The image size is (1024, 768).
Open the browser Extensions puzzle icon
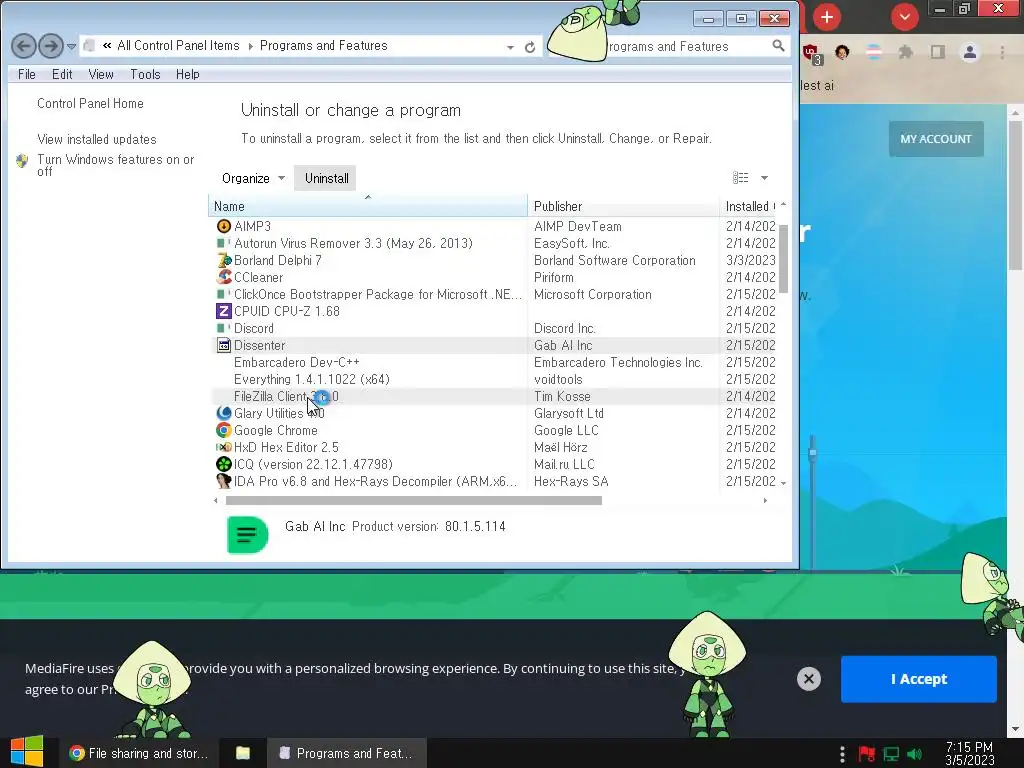[905, 52]
